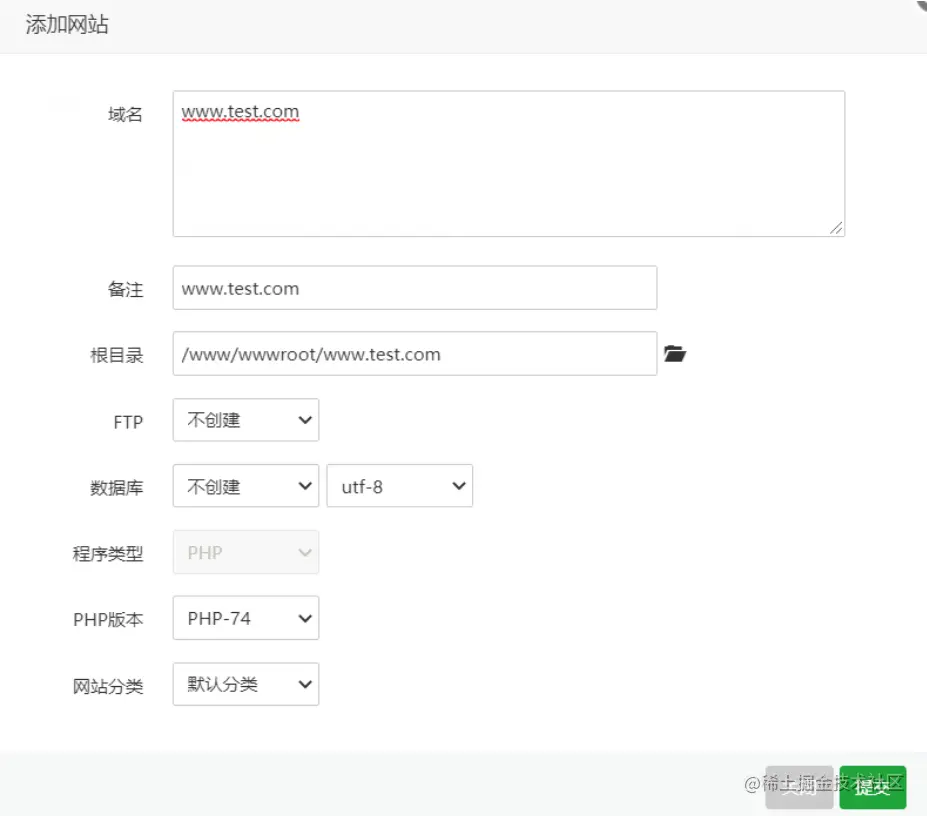
Task: Click the 域名 domain text area
Action: coord(508,164)
